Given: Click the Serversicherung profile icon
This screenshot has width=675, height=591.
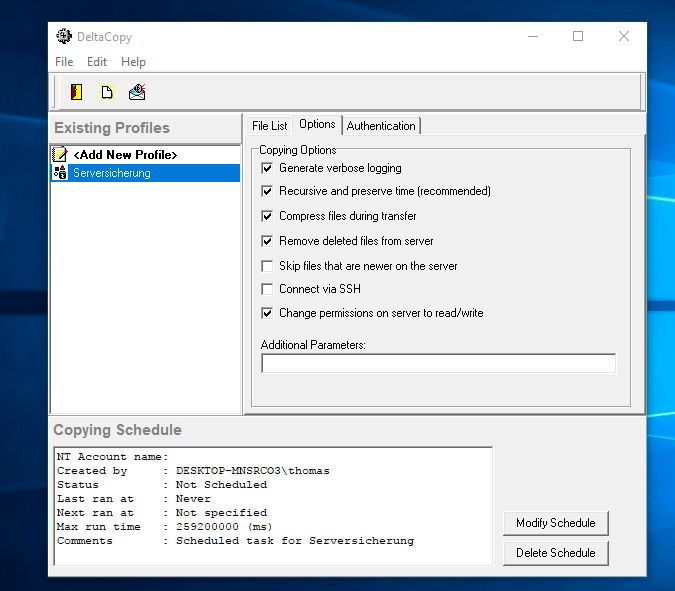Looking at the screenshot, I should [60, 173].
